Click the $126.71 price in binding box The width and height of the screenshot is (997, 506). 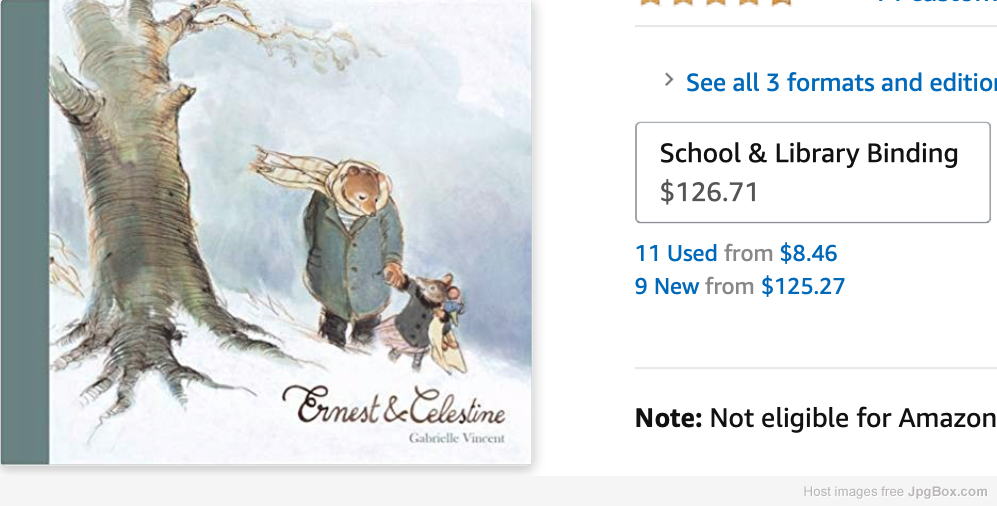tap(709, 191)
